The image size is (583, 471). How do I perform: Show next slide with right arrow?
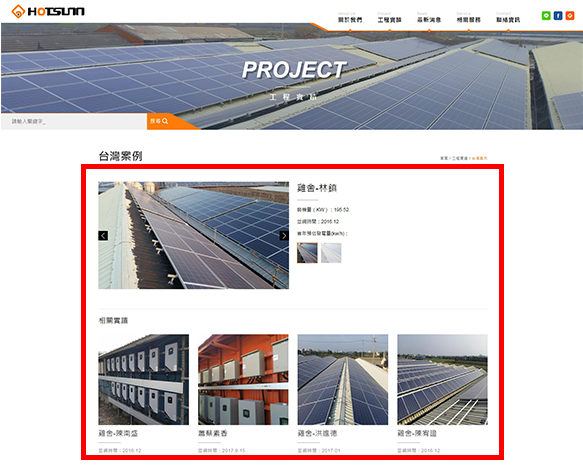click(x=284, y=236)
